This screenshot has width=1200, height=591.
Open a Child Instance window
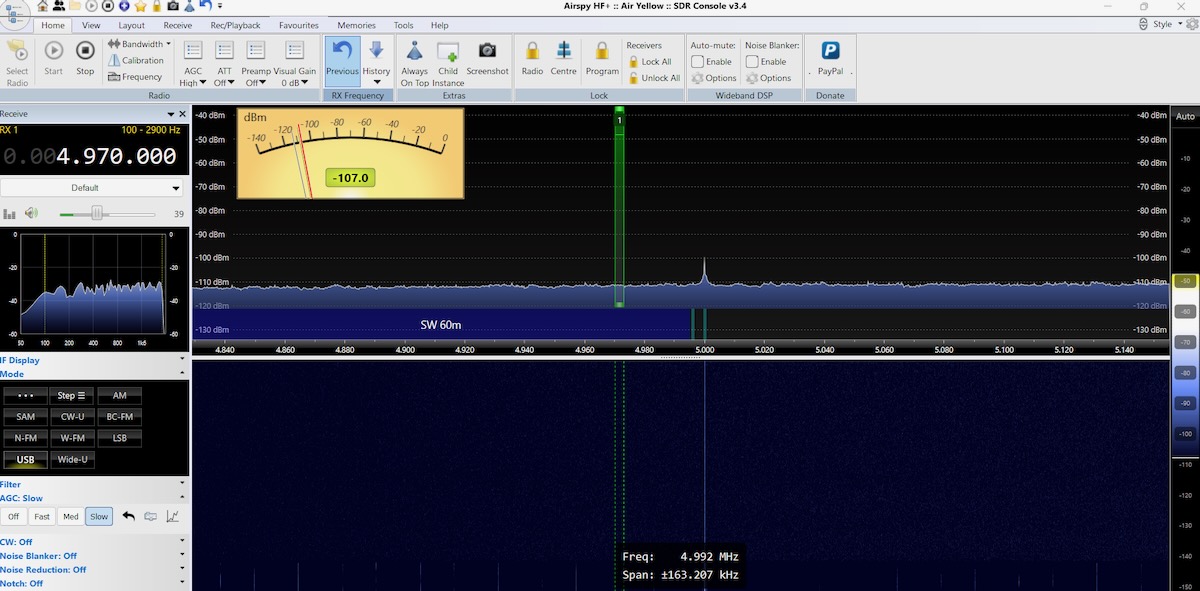pyautogui.click(x=448, y=51)
